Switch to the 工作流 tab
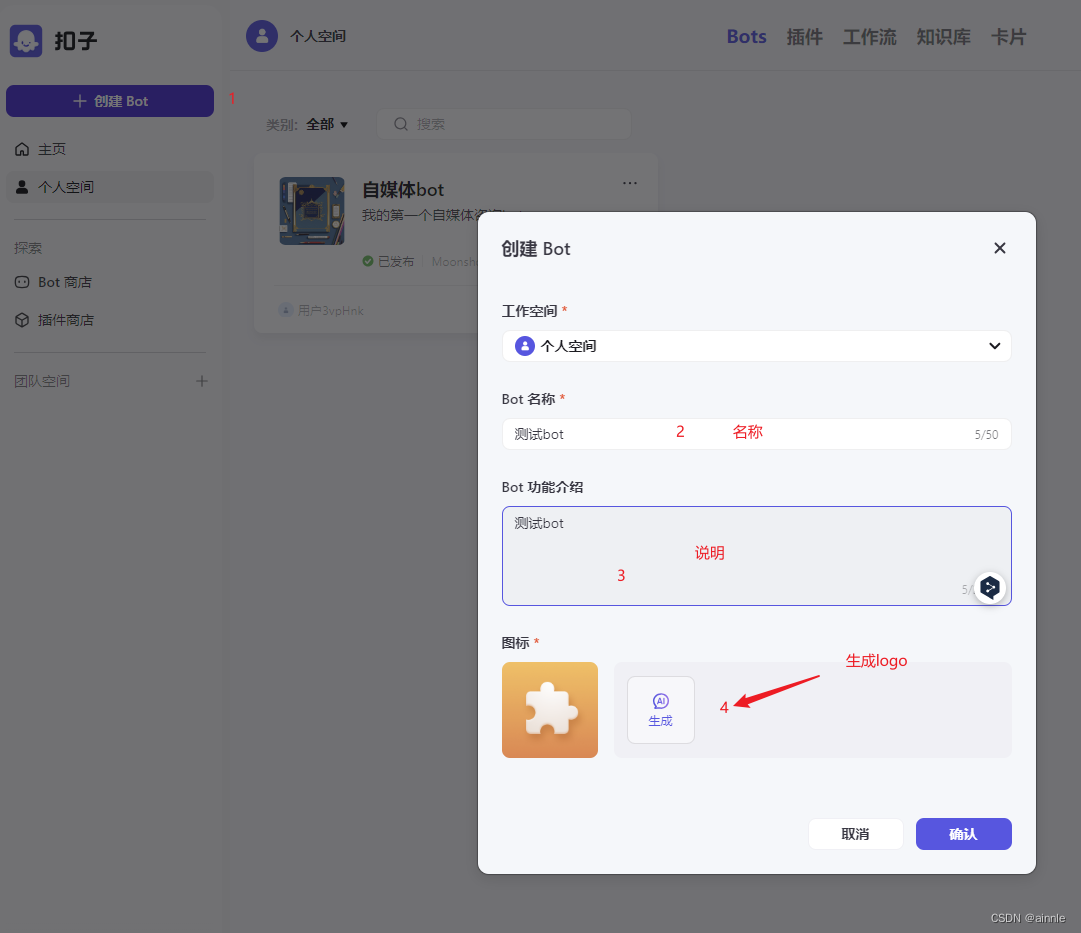The height and width of the screenshot is (933, 1081). pos(869,37)
